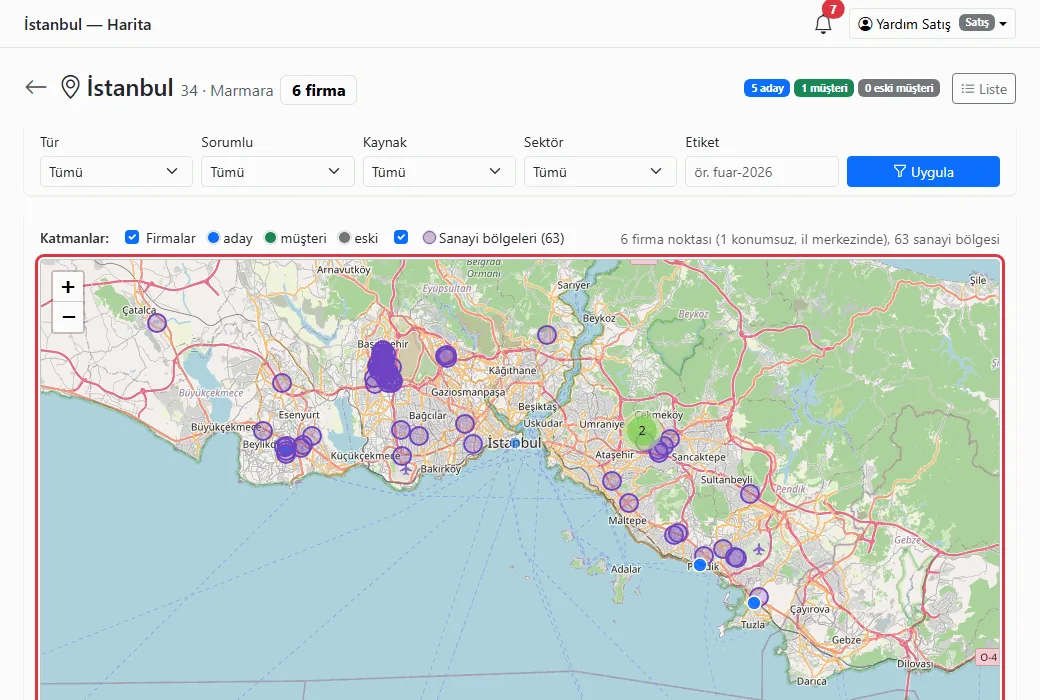The width and height of the screenshot is (1040, 700).
Task: Click the İstanbul — Harita page title
Action: coord(88,25)
